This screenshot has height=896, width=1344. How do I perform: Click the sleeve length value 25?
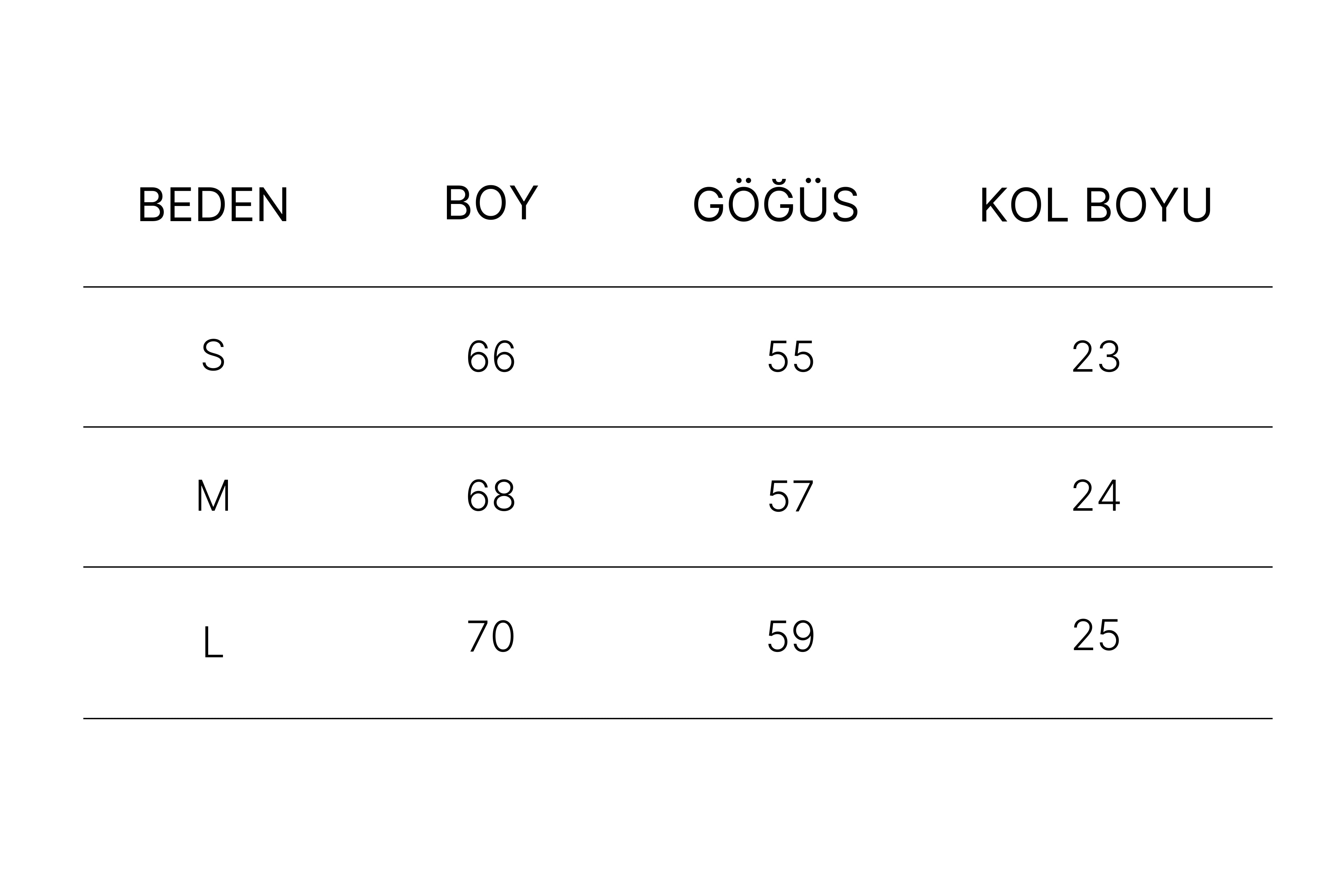tap(1096, 635)
